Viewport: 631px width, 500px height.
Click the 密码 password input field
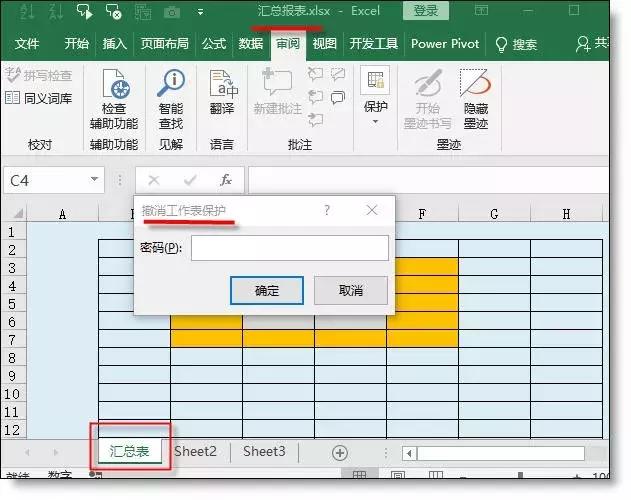coord(290,248)
